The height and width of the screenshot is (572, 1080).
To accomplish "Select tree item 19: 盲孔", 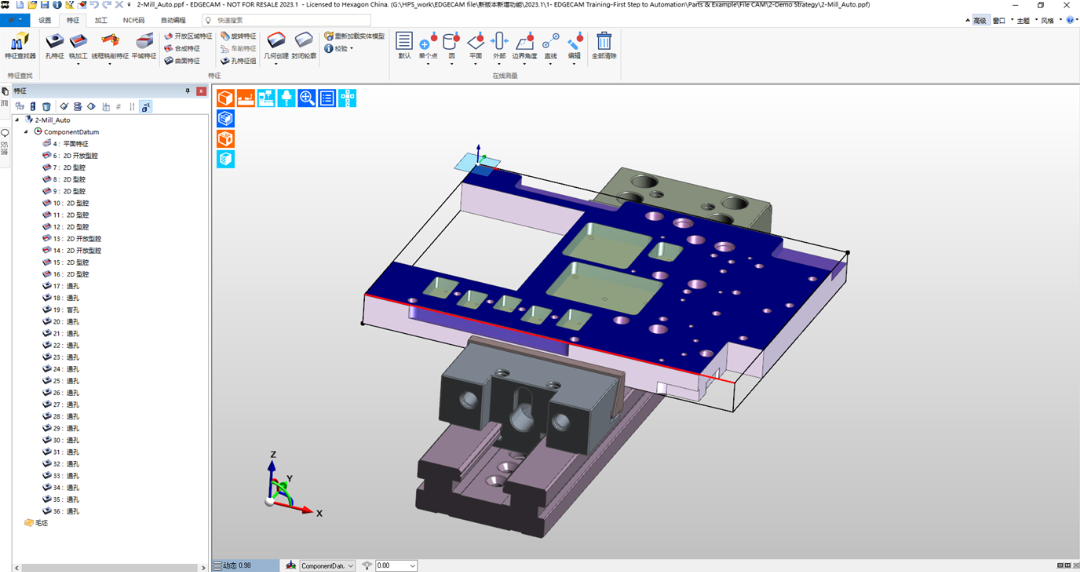I will click(61, 310).
